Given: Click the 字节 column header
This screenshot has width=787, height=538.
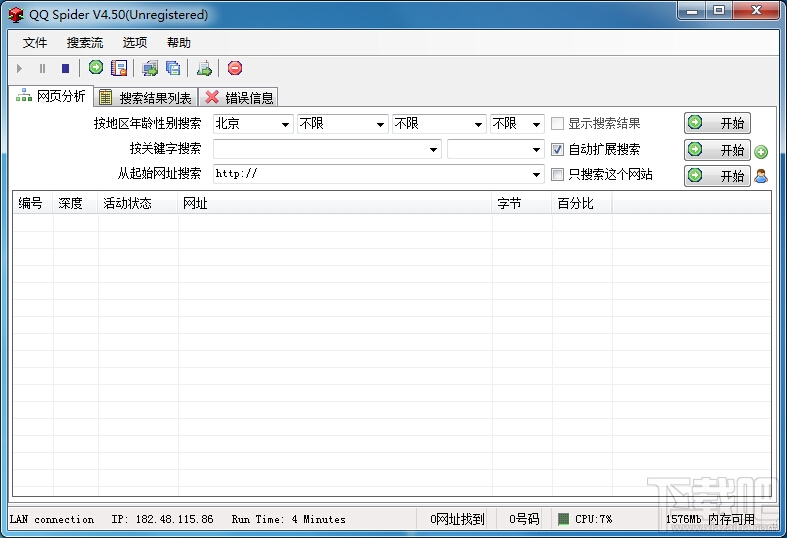Looking at the screenshot, I should click(522, 203).
